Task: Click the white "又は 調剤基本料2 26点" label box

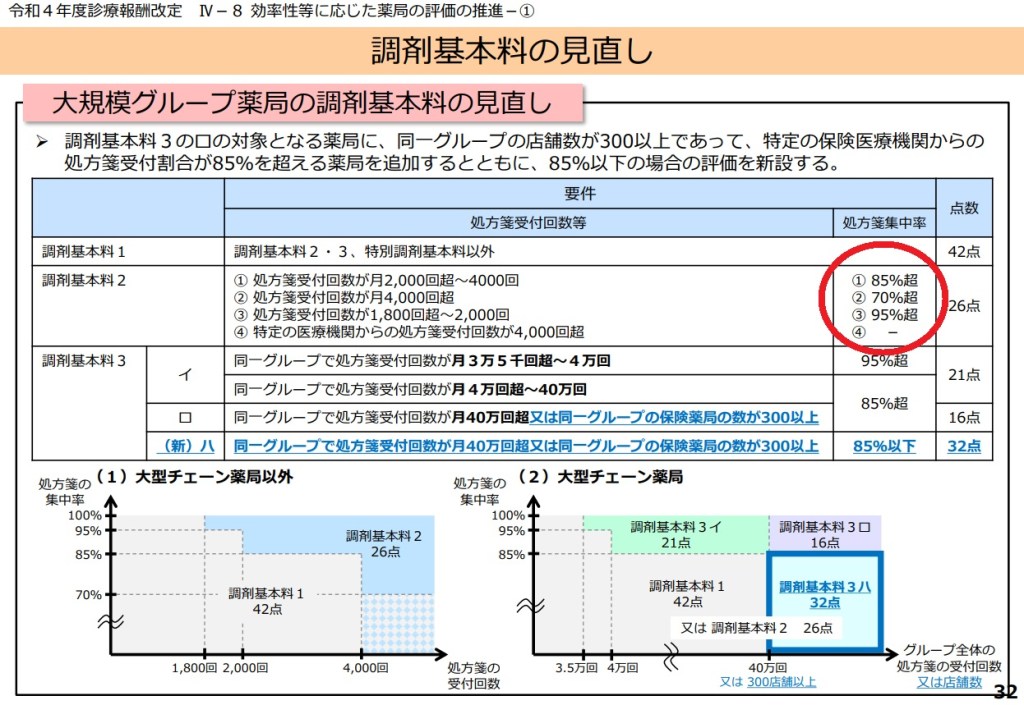Action: (x=756, y=628)
